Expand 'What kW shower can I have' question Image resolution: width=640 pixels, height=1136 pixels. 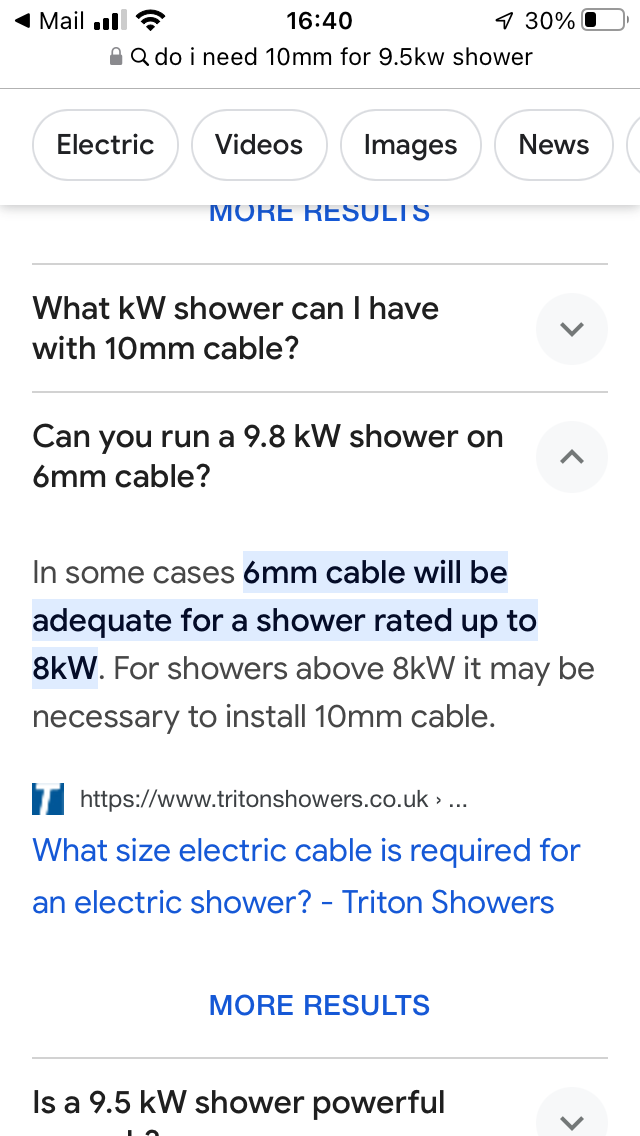(x=571, y=328)
